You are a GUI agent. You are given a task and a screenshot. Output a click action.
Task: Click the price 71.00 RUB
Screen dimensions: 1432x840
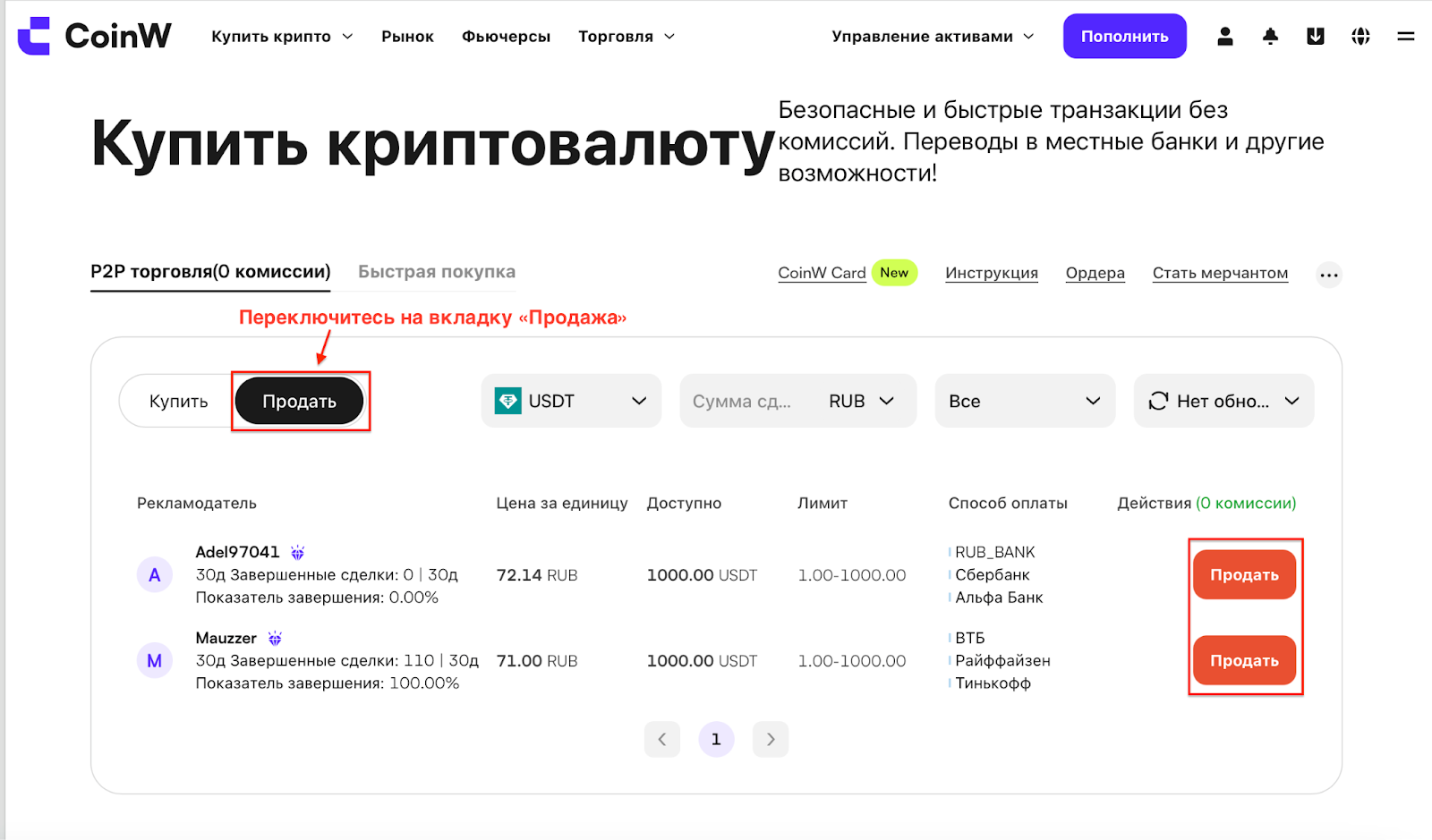tap(537, 661)
